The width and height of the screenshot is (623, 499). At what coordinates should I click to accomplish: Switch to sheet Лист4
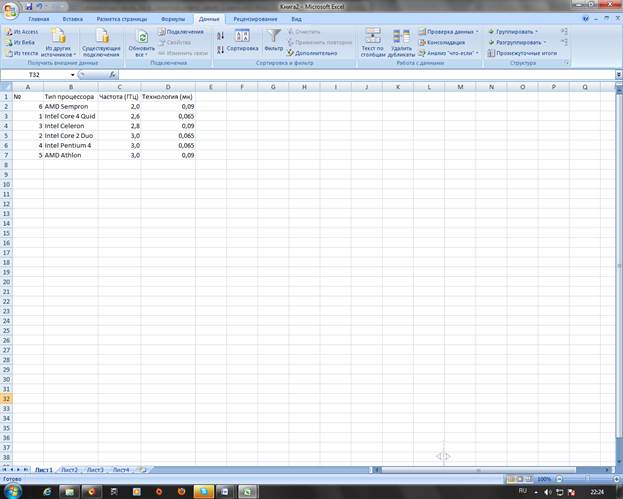tap(121, 470)
